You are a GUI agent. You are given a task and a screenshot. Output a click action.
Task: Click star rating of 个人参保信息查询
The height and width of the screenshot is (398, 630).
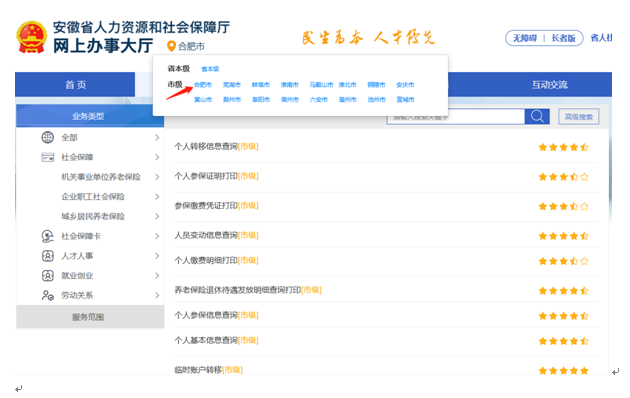pos(563,316)
